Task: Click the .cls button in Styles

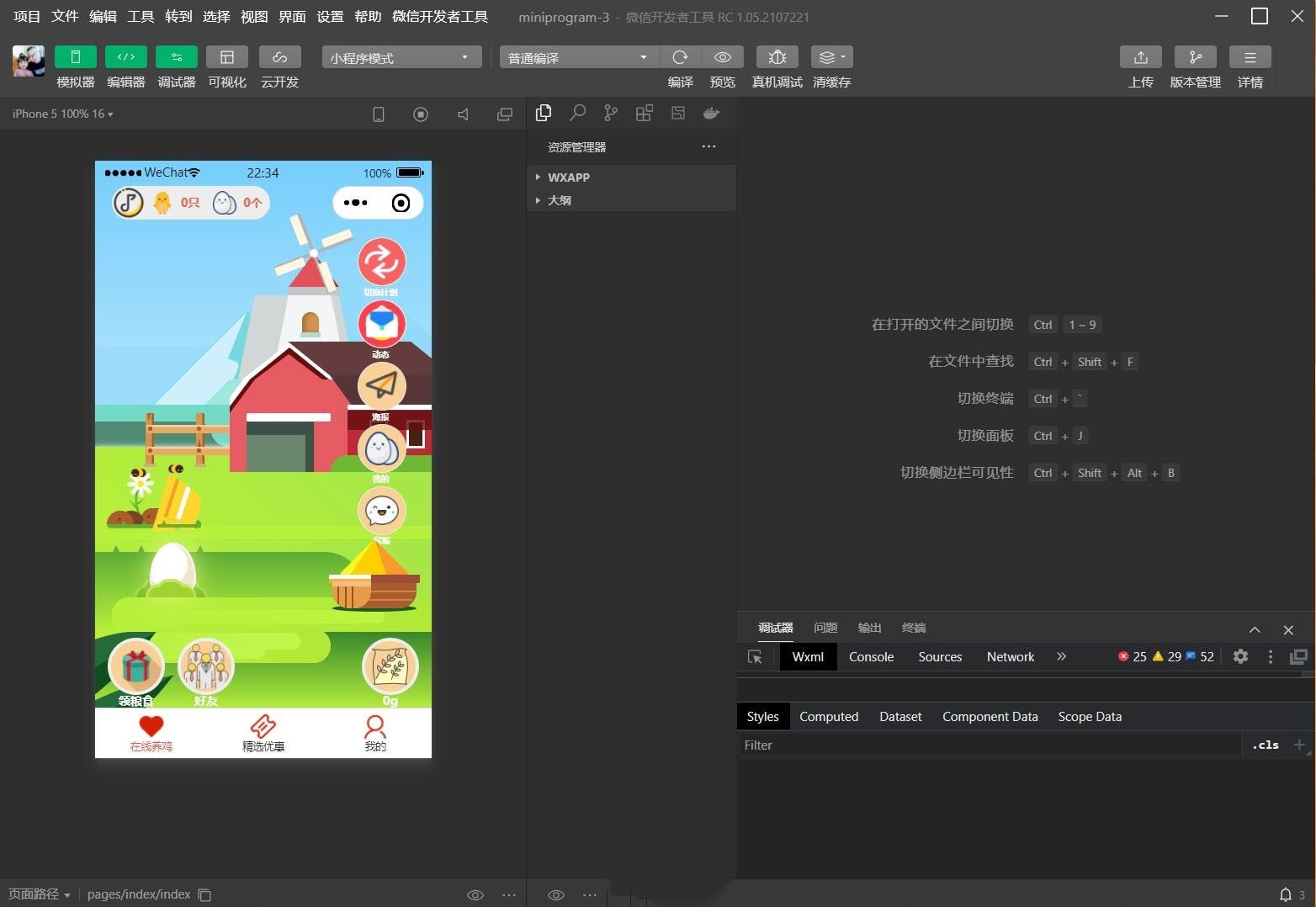Action: tap(1265, 745)
